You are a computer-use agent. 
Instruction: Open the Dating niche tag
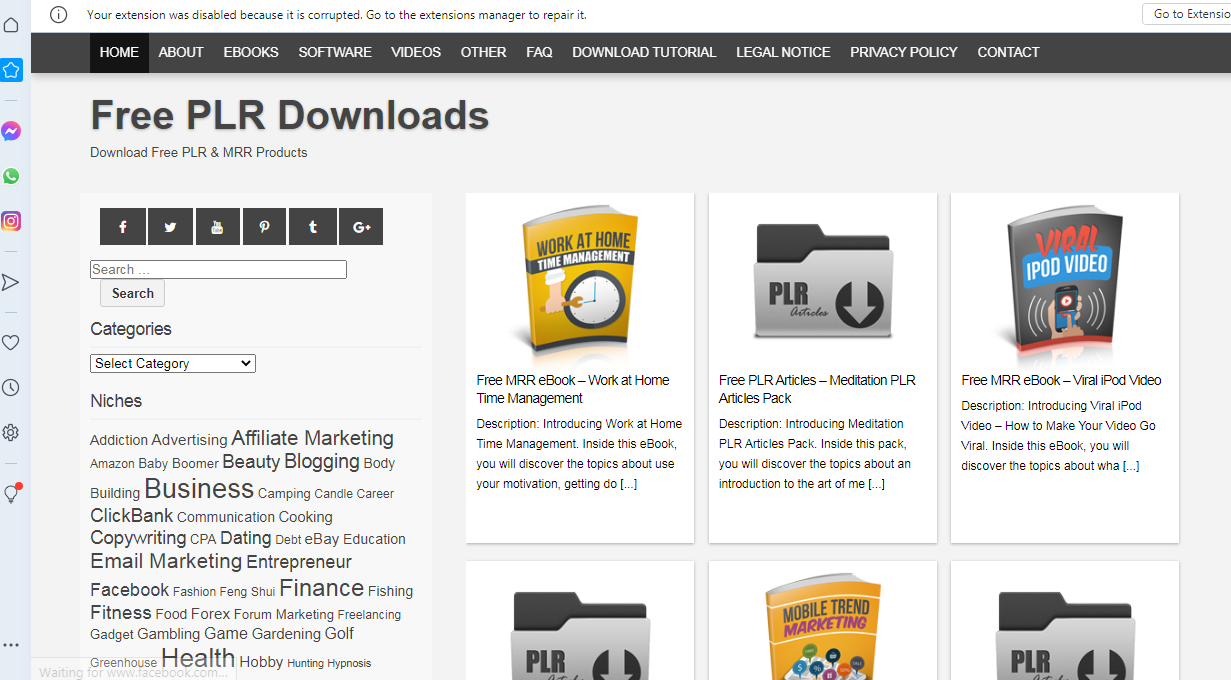coord(245,538)
